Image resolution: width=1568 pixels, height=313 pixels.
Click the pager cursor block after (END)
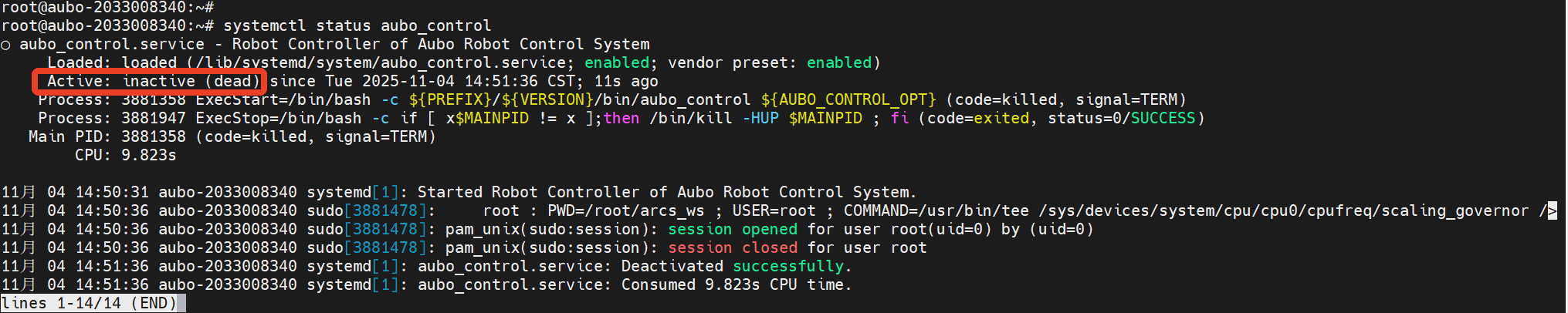point(181,303)
